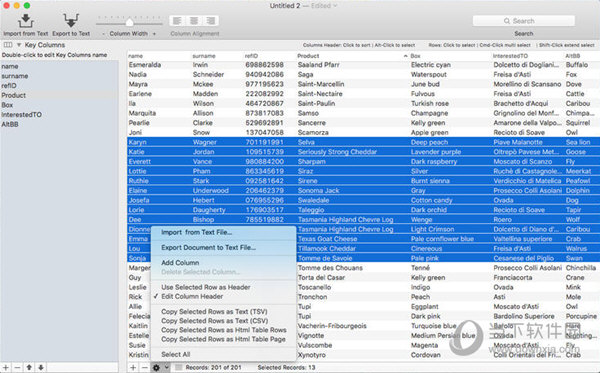
Task: Click the gear action menu icon
Action: 156,368
